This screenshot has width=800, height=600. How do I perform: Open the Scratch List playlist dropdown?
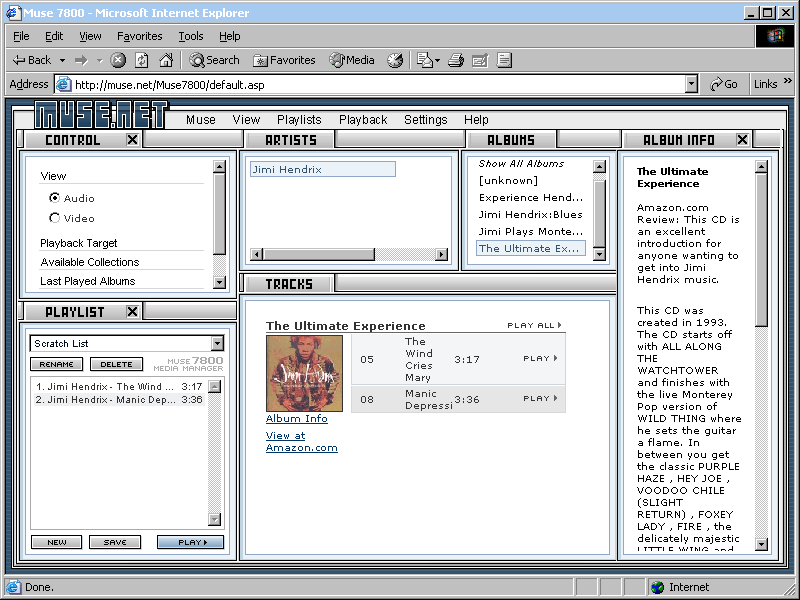pos(218,343)
